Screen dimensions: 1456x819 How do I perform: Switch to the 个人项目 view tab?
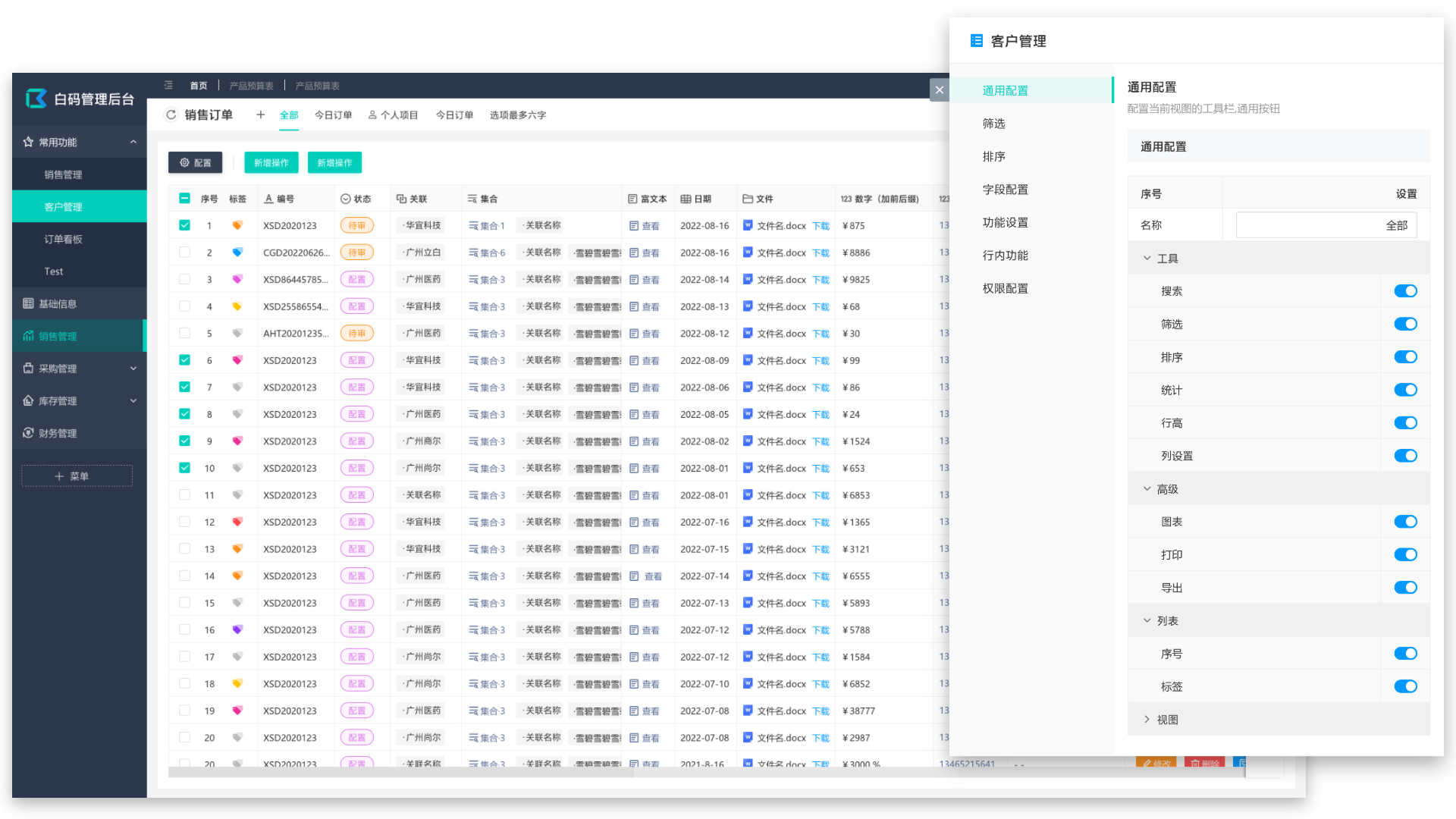pyautogui.click(x=393, y=115)
